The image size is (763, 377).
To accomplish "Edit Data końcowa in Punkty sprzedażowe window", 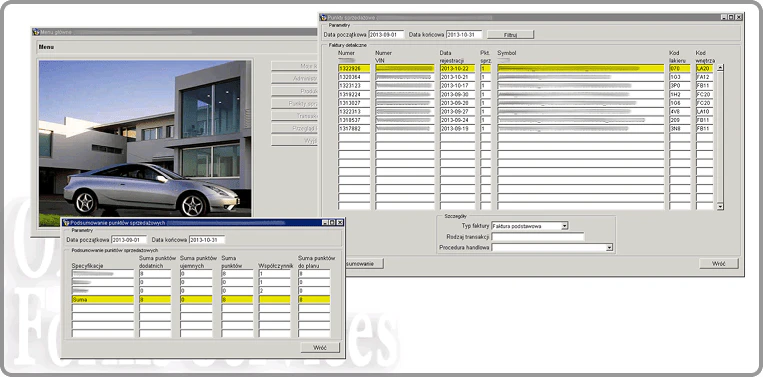I will [464, 35].
